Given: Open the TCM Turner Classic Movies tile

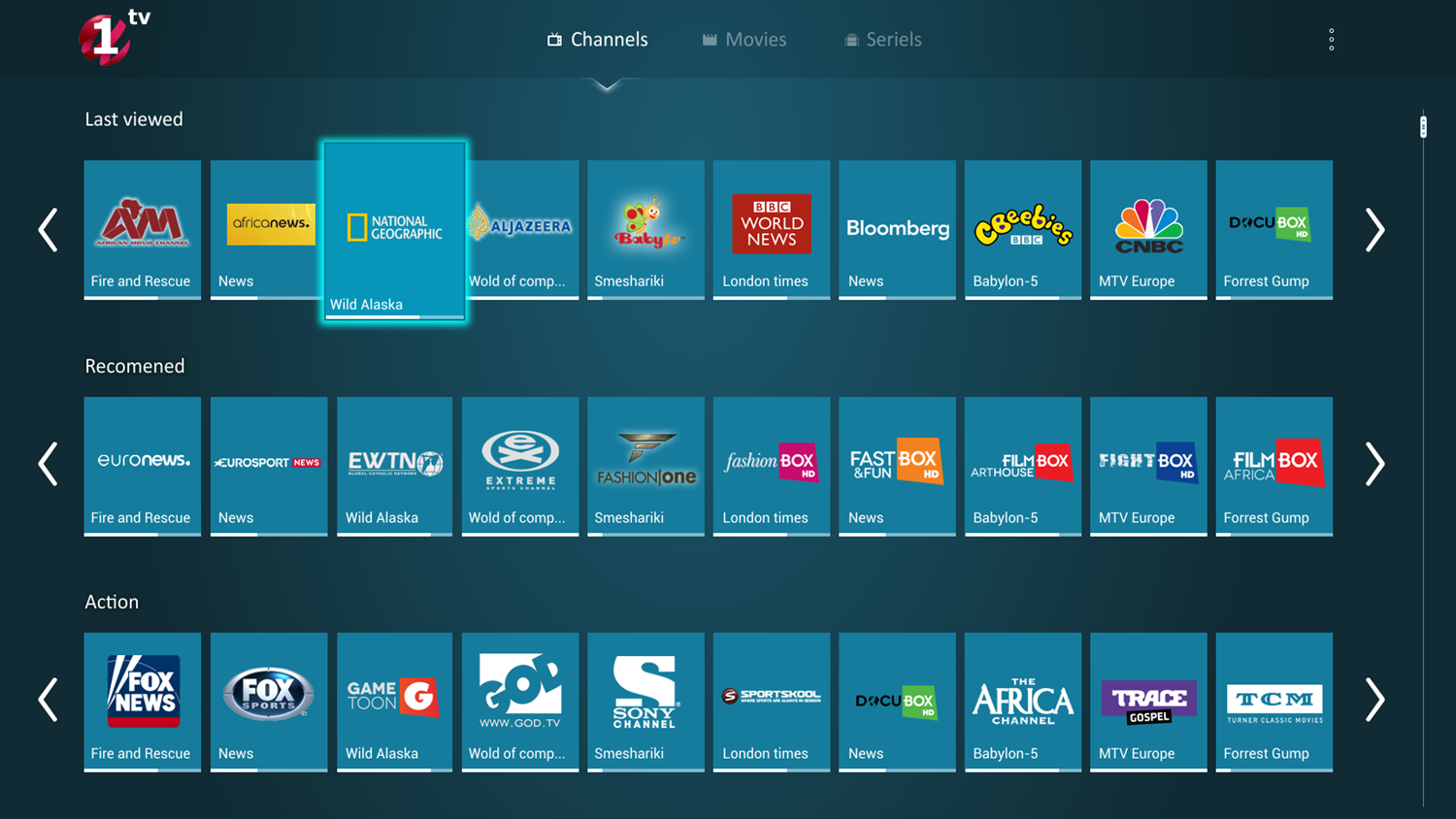Looking at the screenshot, I should (1274, 702).
